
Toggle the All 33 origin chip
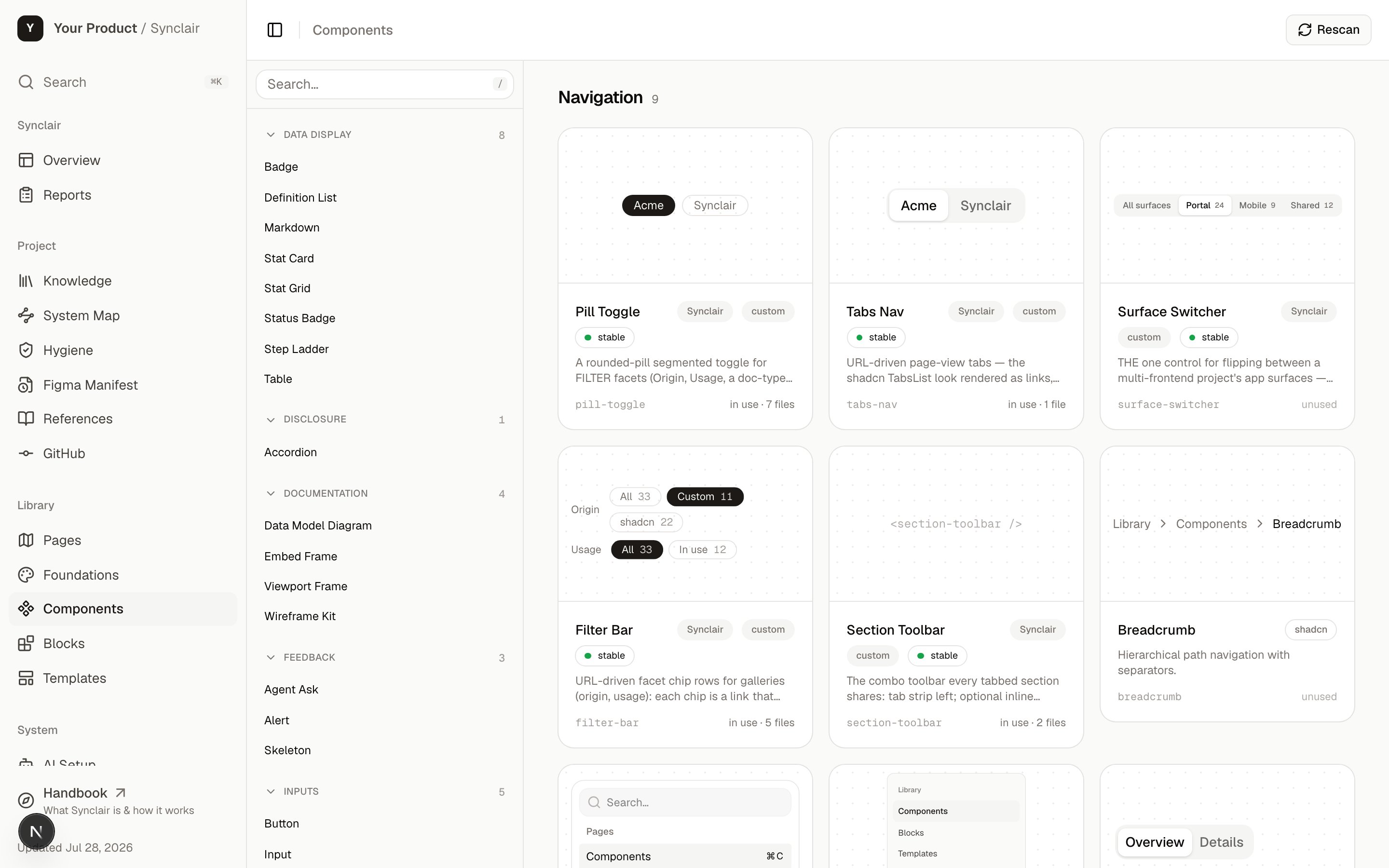click(635, 497)
